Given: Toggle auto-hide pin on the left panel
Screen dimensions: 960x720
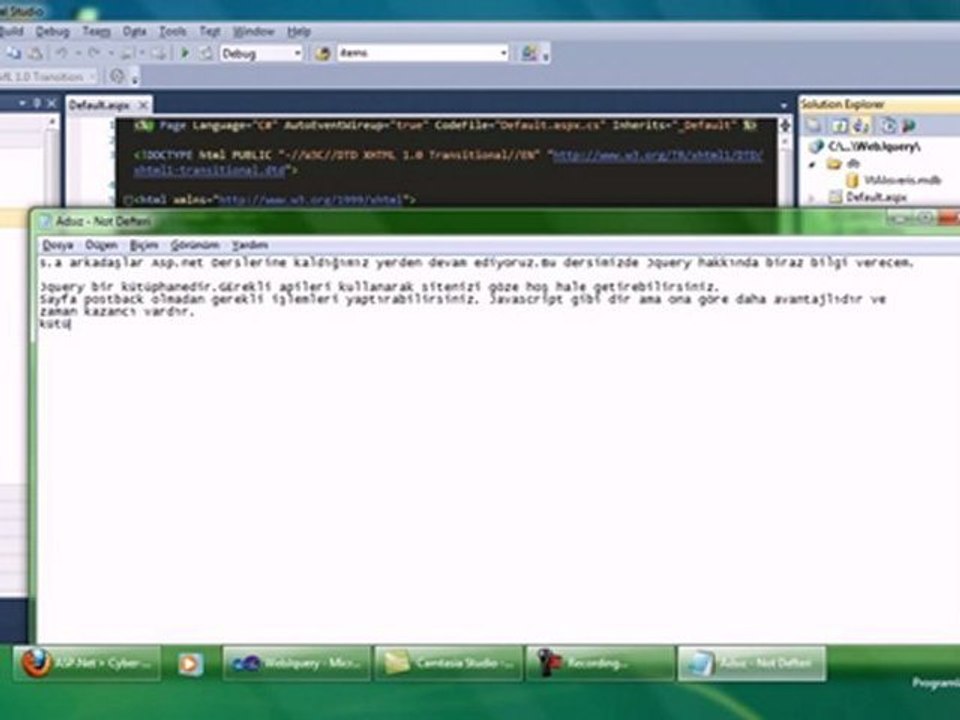Looking at the screenshot, I should tap(37, 103).
